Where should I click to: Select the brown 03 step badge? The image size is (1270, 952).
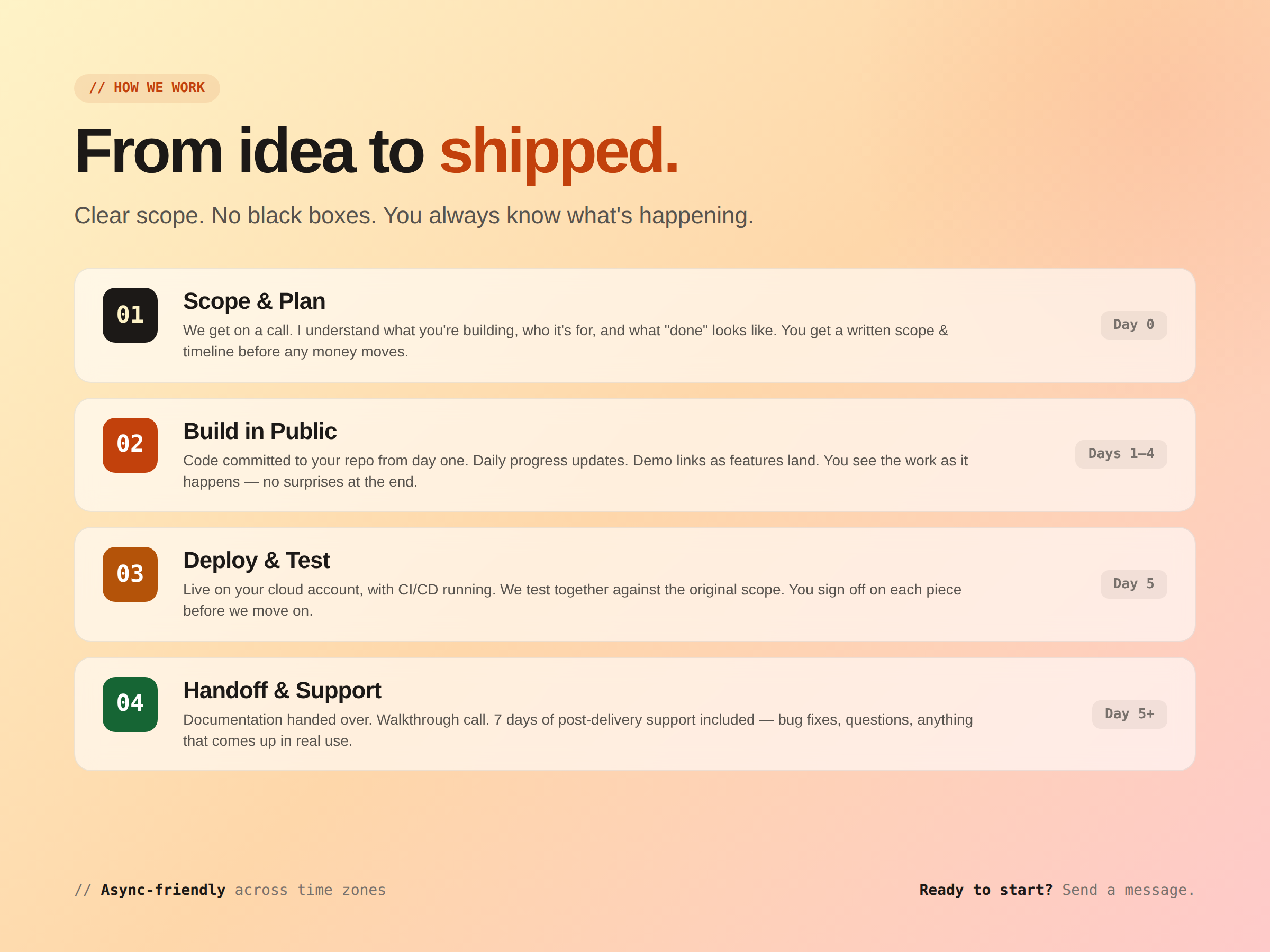130,574
